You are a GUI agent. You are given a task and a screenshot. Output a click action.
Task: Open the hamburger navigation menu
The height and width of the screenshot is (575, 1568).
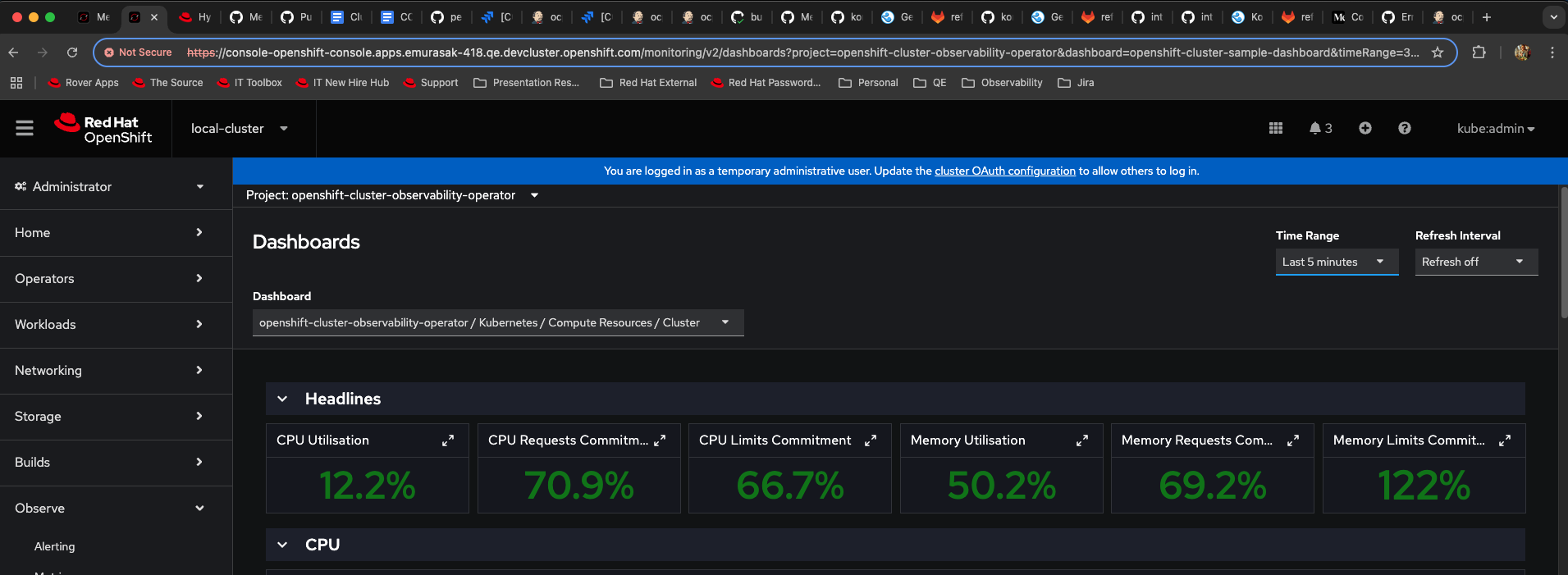pos(25,128)
